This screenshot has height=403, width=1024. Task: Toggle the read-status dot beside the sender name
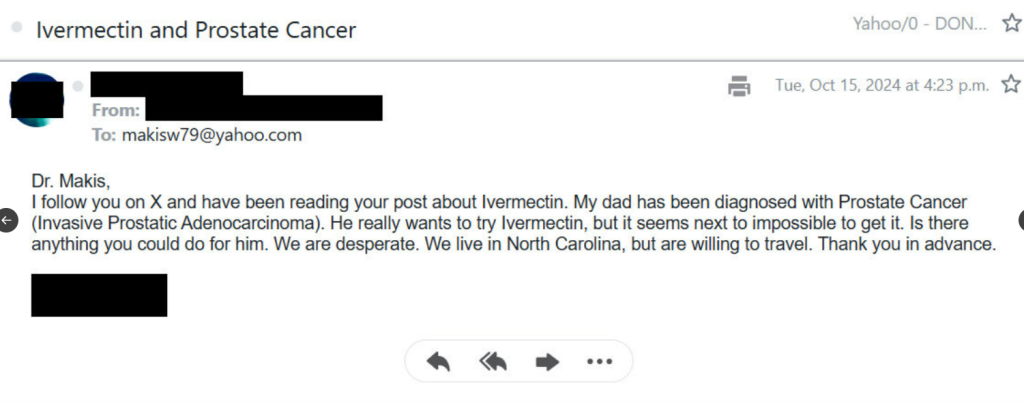78,86
